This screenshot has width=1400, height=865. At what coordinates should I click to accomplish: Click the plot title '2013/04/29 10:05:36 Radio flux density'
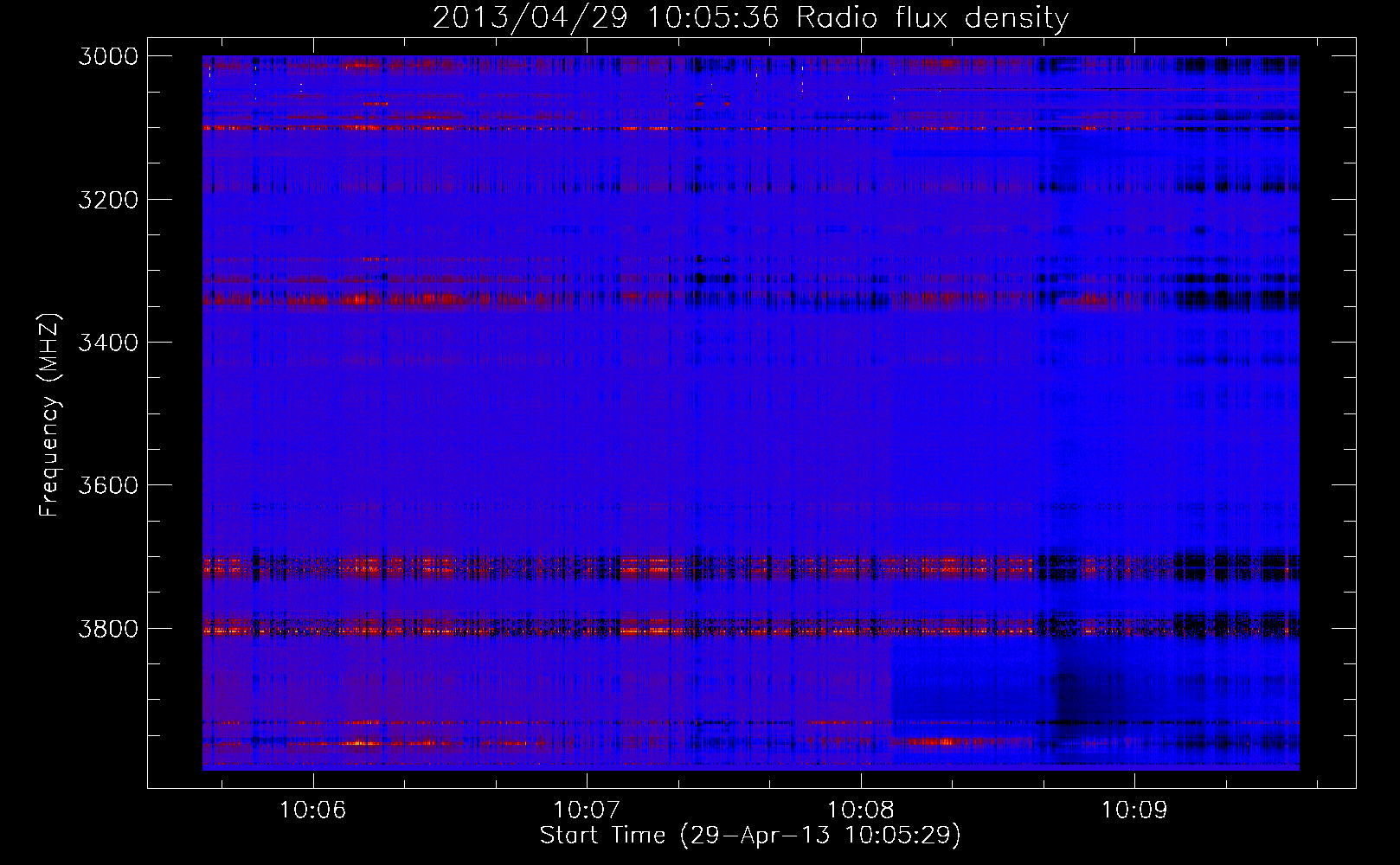(x=750, y=17)
